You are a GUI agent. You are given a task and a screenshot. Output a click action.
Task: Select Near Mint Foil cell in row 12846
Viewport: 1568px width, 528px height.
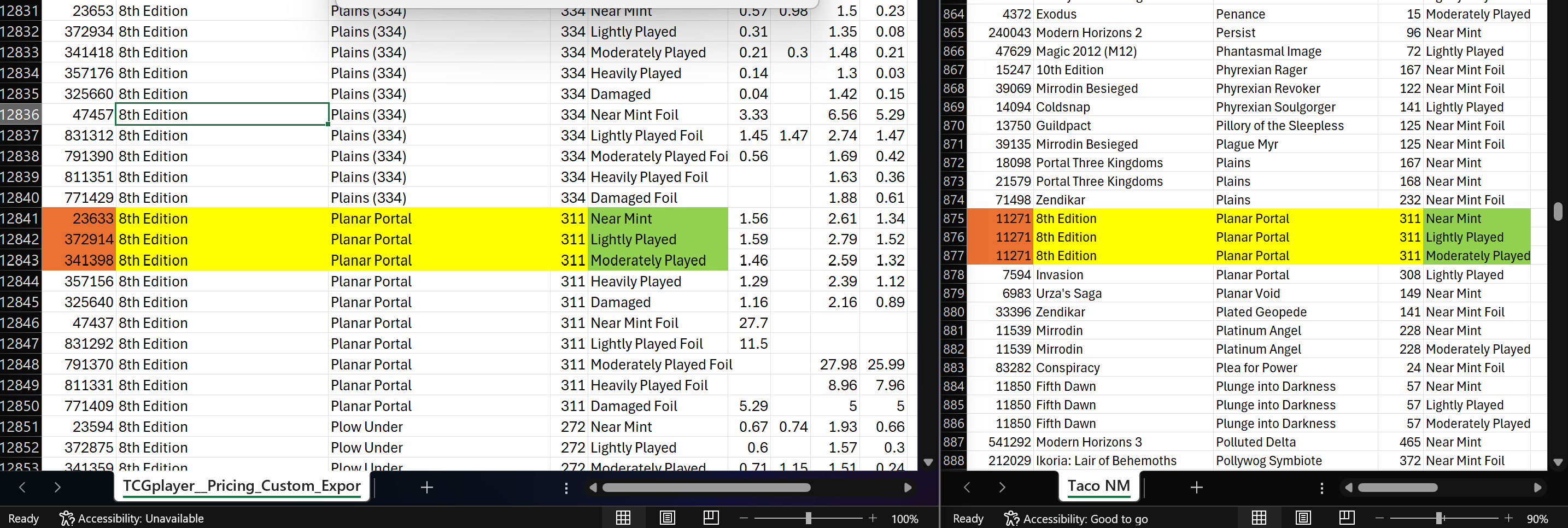[x=657, y=323]
